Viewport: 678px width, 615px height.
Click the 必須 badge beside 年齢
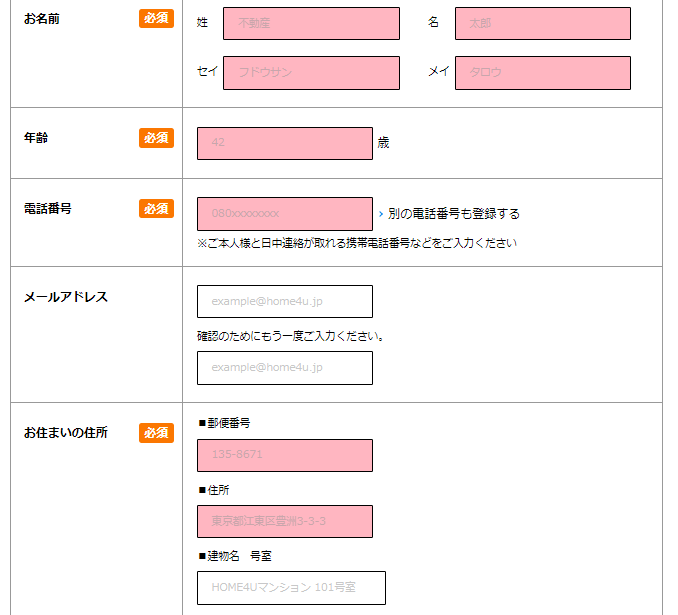tap(156, 138)
